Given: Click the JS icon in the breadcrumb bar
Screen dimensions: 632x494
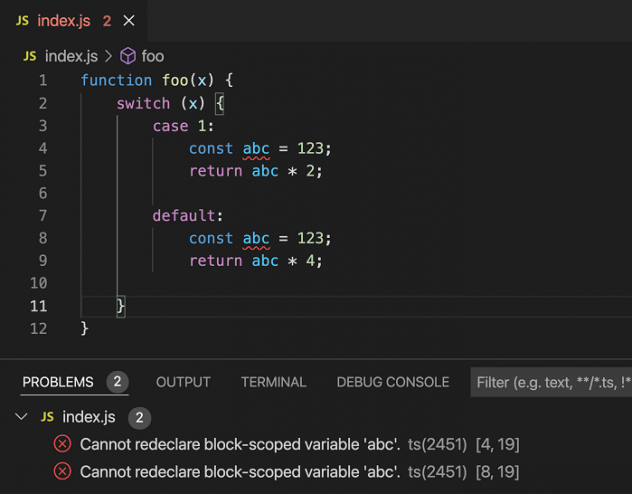Looking at the screenshot, I should pos(29,56).
